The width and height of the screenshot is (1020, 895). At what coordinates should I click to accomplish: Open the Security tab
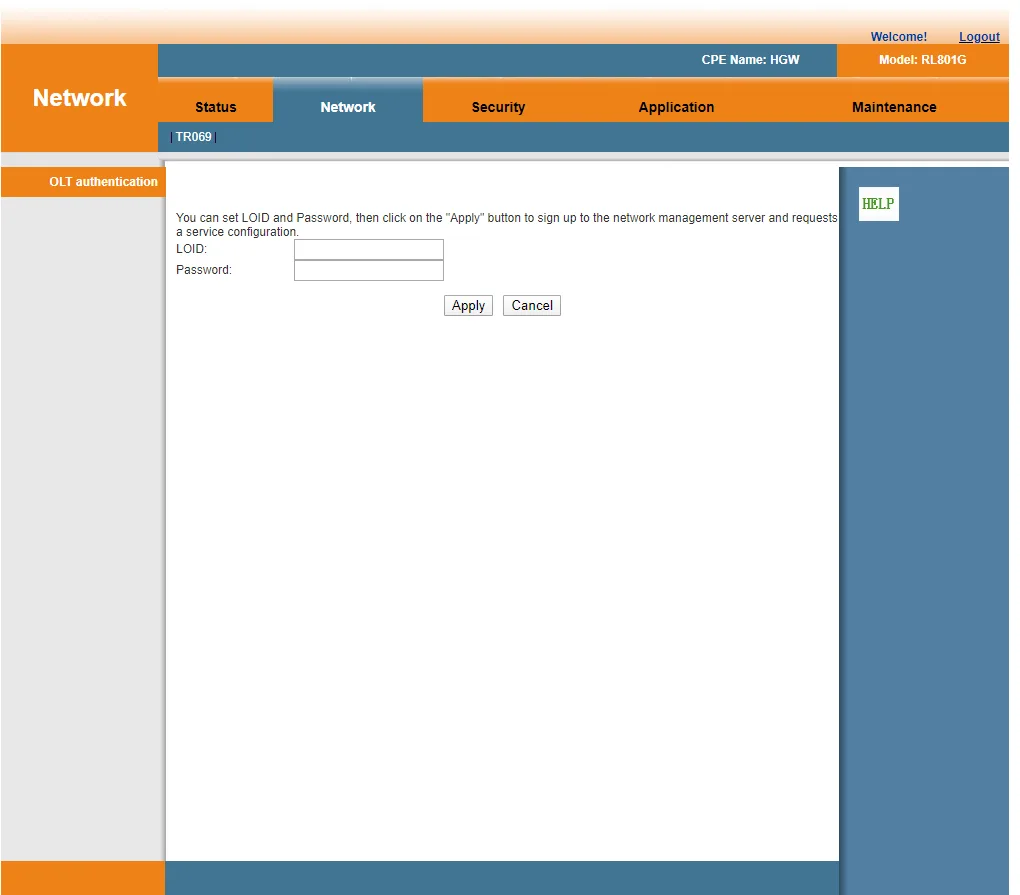pos(498,107)
